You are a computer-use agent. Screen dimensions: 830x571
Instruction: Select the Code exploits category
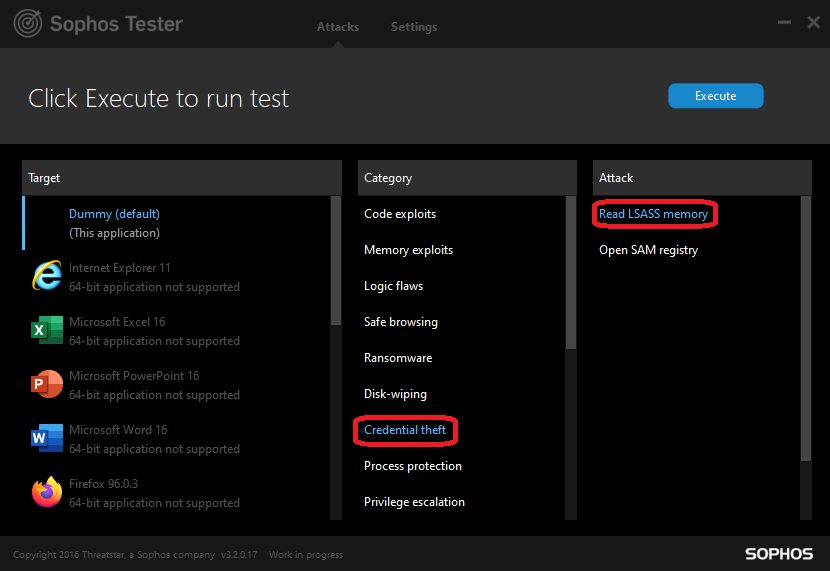tap(400, 214)
